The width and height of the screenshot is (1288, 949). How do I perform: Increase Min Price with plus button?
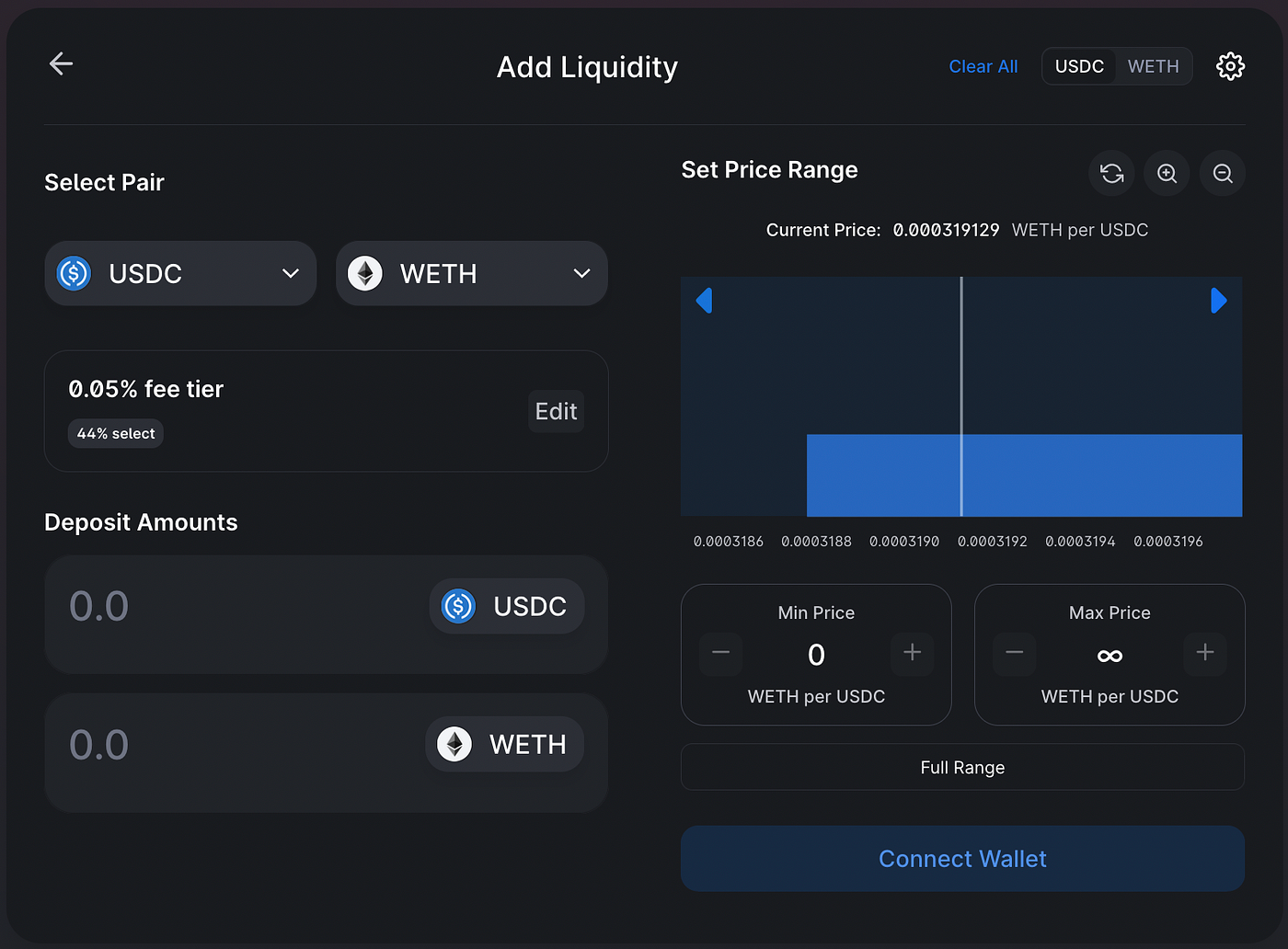[913, 653]
